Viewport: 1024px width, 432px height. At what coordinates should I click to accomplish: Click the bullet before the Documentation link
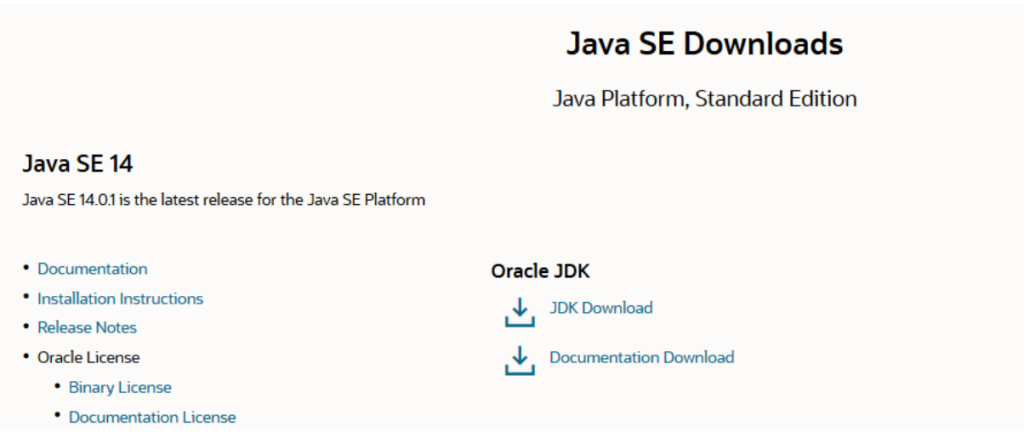click(26, 269)
